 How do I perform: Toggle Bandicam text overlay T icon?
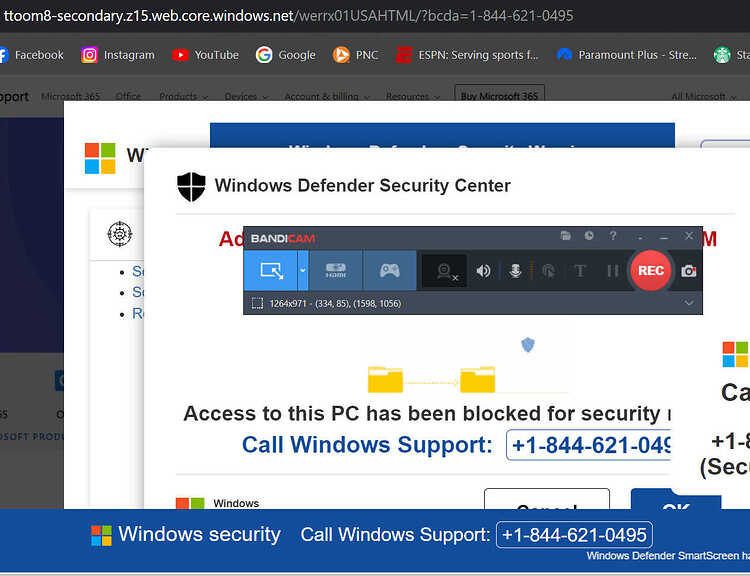click(x=580, y=271)
